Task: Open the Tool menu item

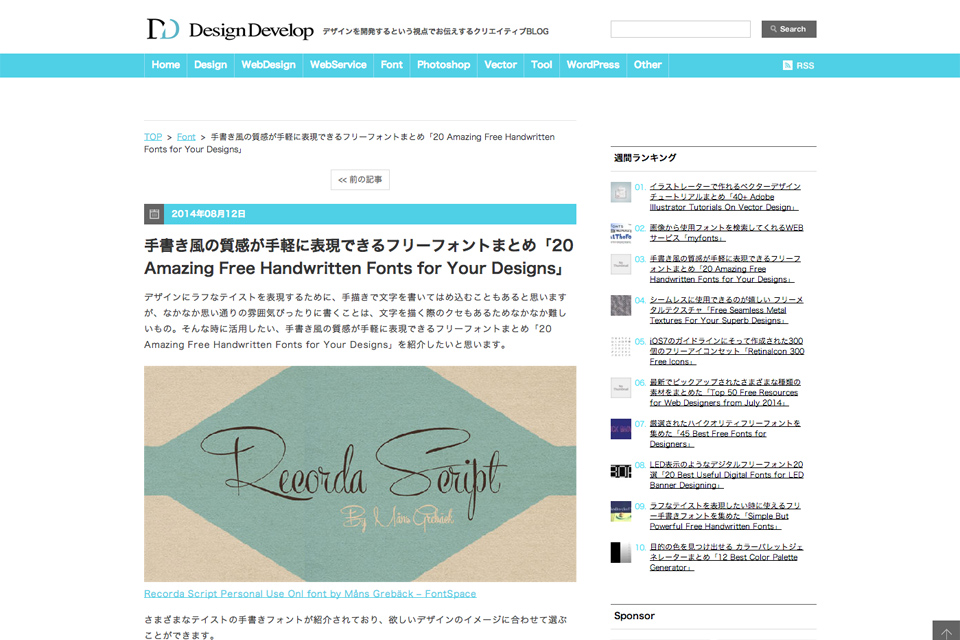Action: (x=541, y=65)
